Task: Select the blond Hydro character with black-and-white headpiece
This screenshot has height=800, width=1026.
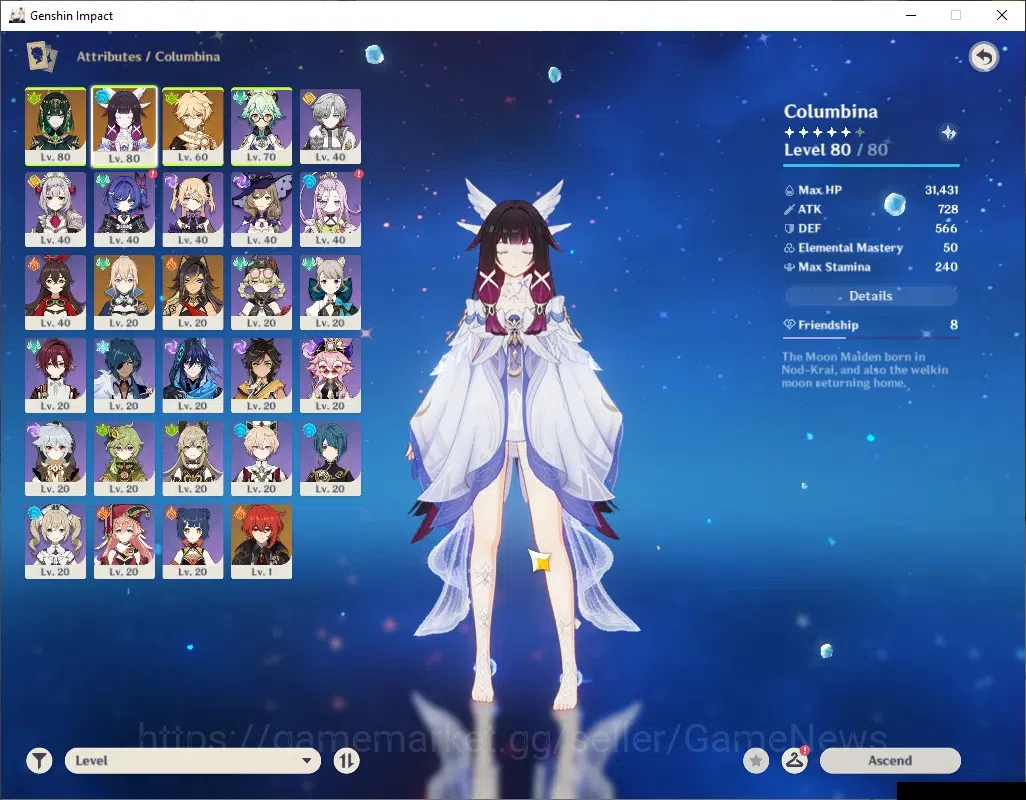Action: click(261, 459)
